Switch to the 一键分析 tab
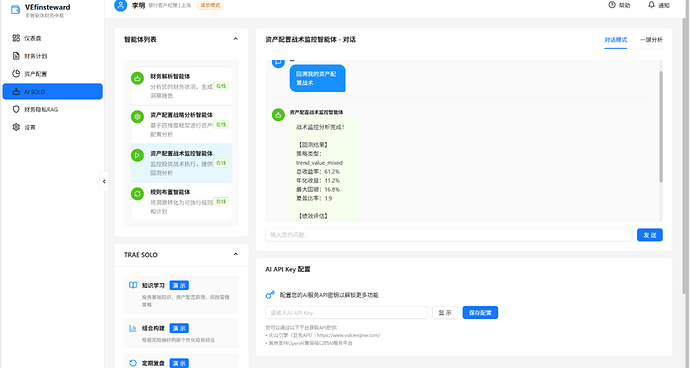 pyautogui.click(x=651, y=40)
